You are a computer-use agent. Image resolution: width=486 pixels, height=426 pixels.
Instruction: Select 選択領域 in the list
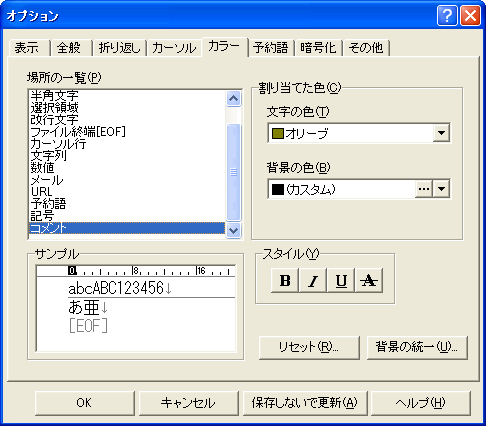coord(127,108)
